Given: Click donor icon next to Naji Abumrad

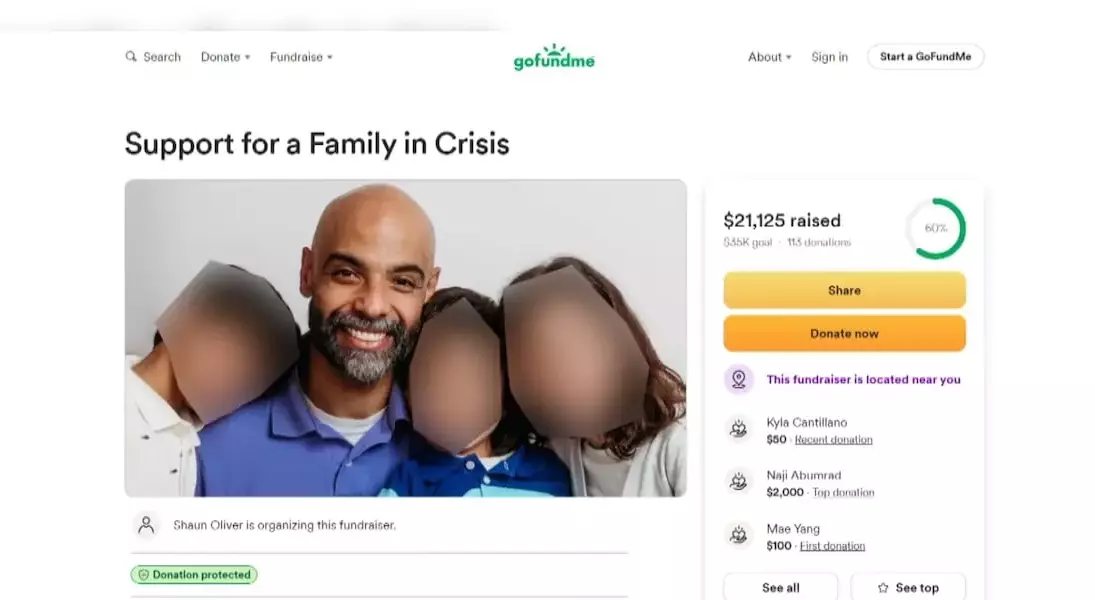Looking at the screenshot, I should coord(739,481).
